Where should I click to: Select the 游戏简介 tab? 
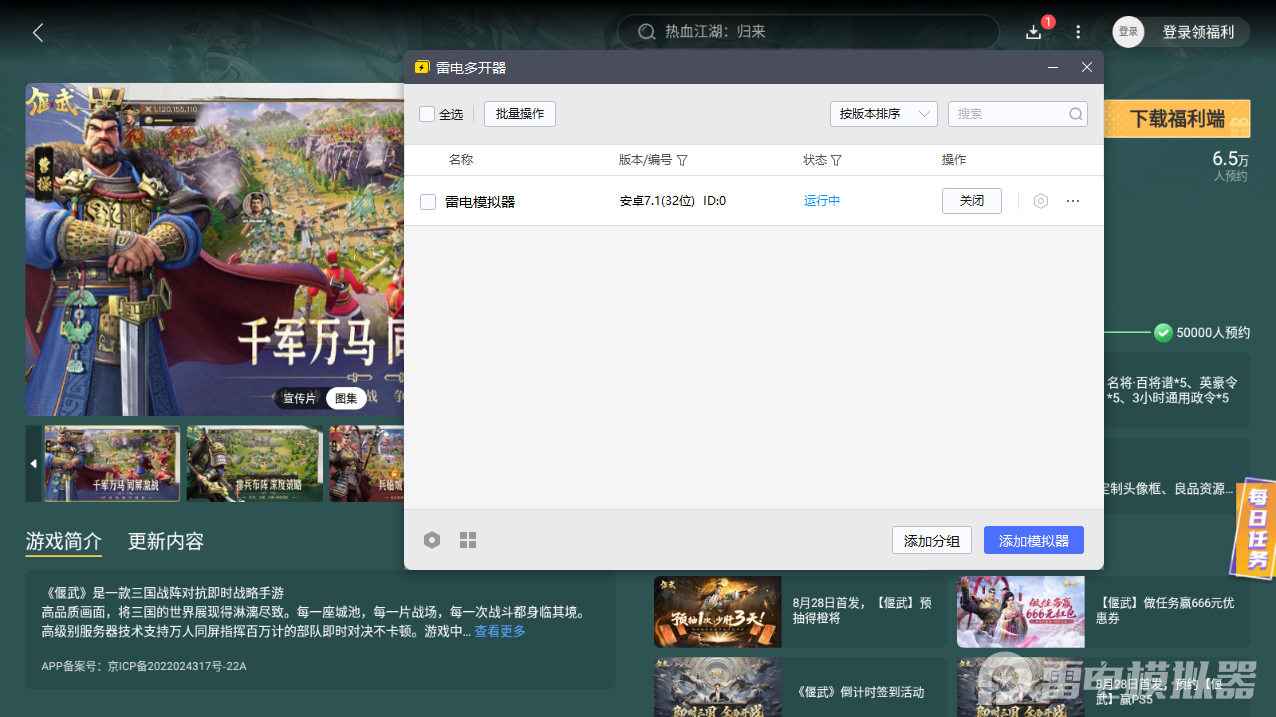[x=63, y=540]
